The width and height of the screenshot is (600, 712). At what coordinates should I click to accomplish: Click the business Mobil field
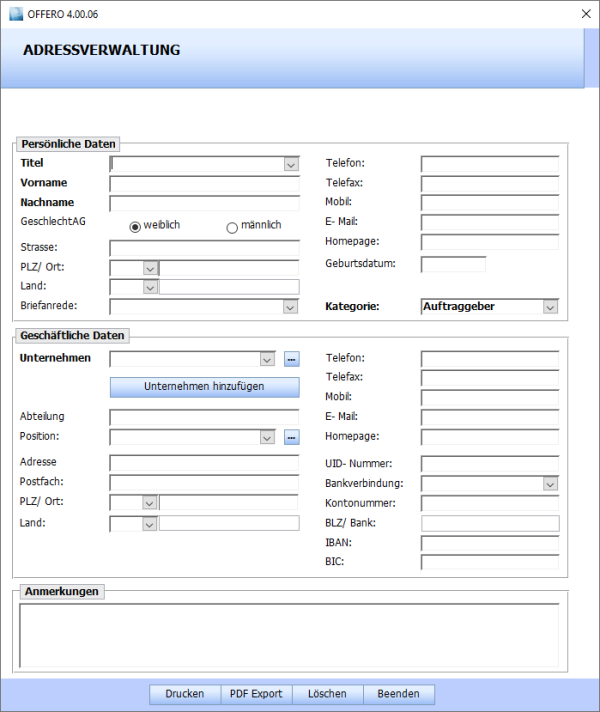pos(490,398)
